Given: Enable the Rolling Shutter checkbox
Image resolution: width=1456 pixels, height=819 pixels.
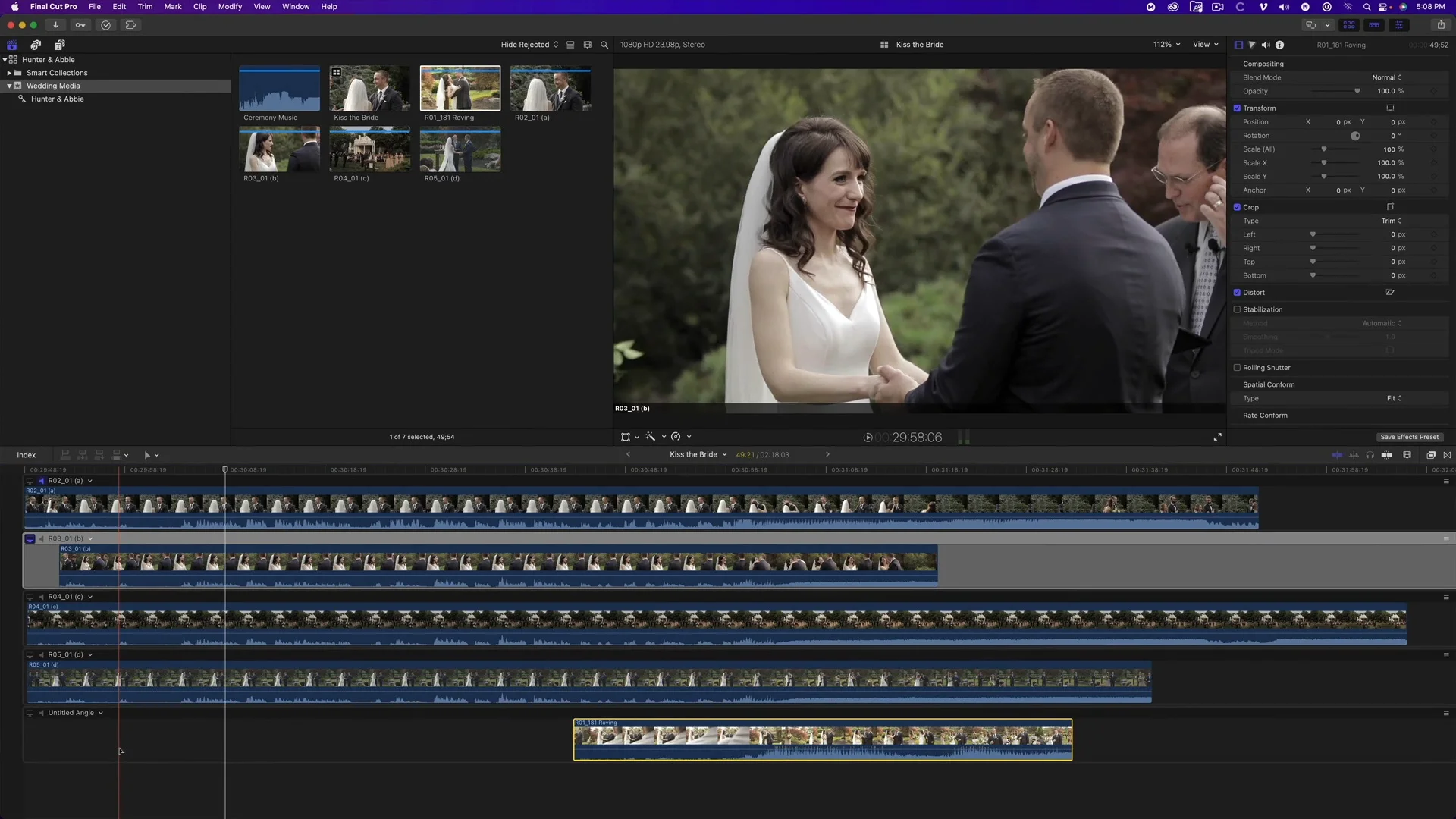Looking at the screenshot, I should click(1237, 368).
